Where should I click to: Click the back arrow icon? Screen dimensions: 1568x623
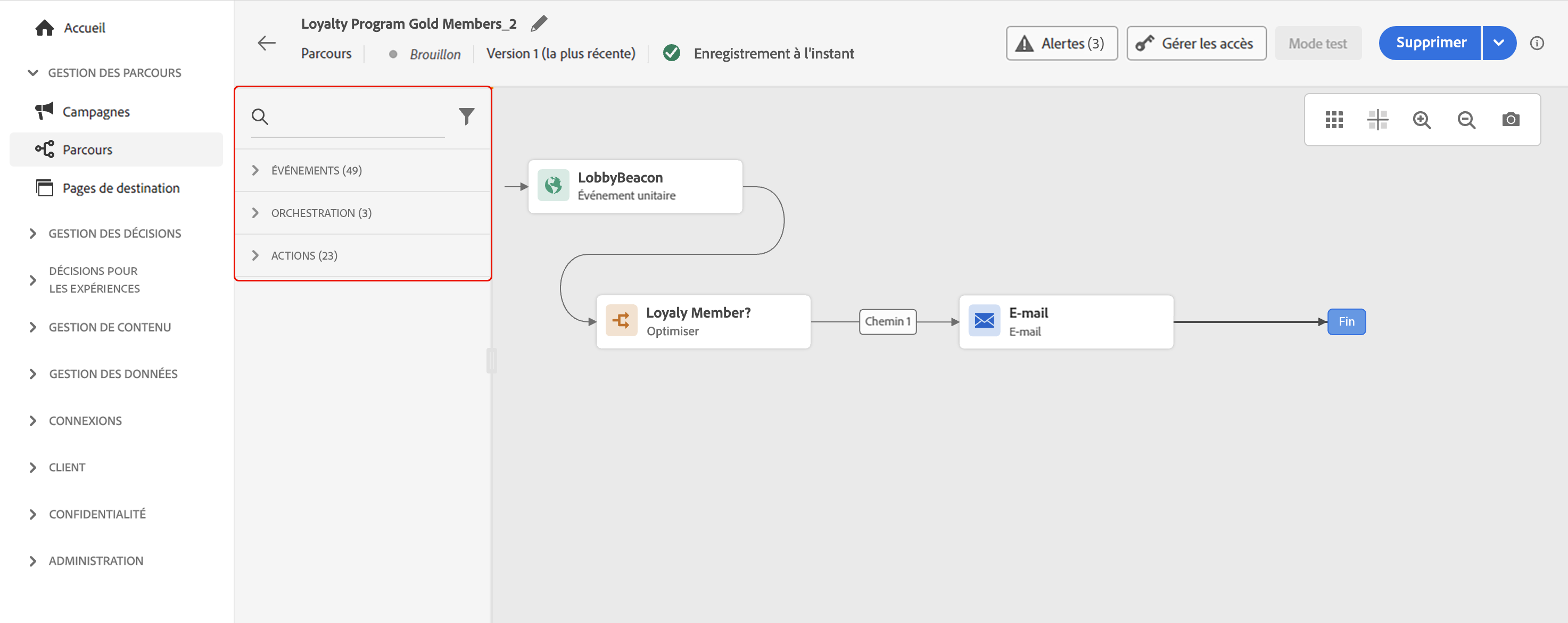pos(267,43)
